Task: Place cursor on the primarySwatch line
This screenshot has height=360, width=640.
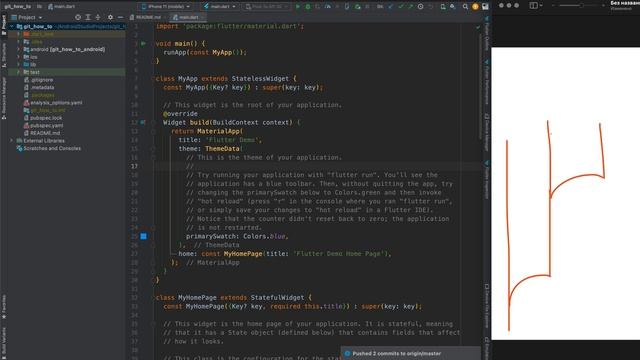Action: pos(237,236)
